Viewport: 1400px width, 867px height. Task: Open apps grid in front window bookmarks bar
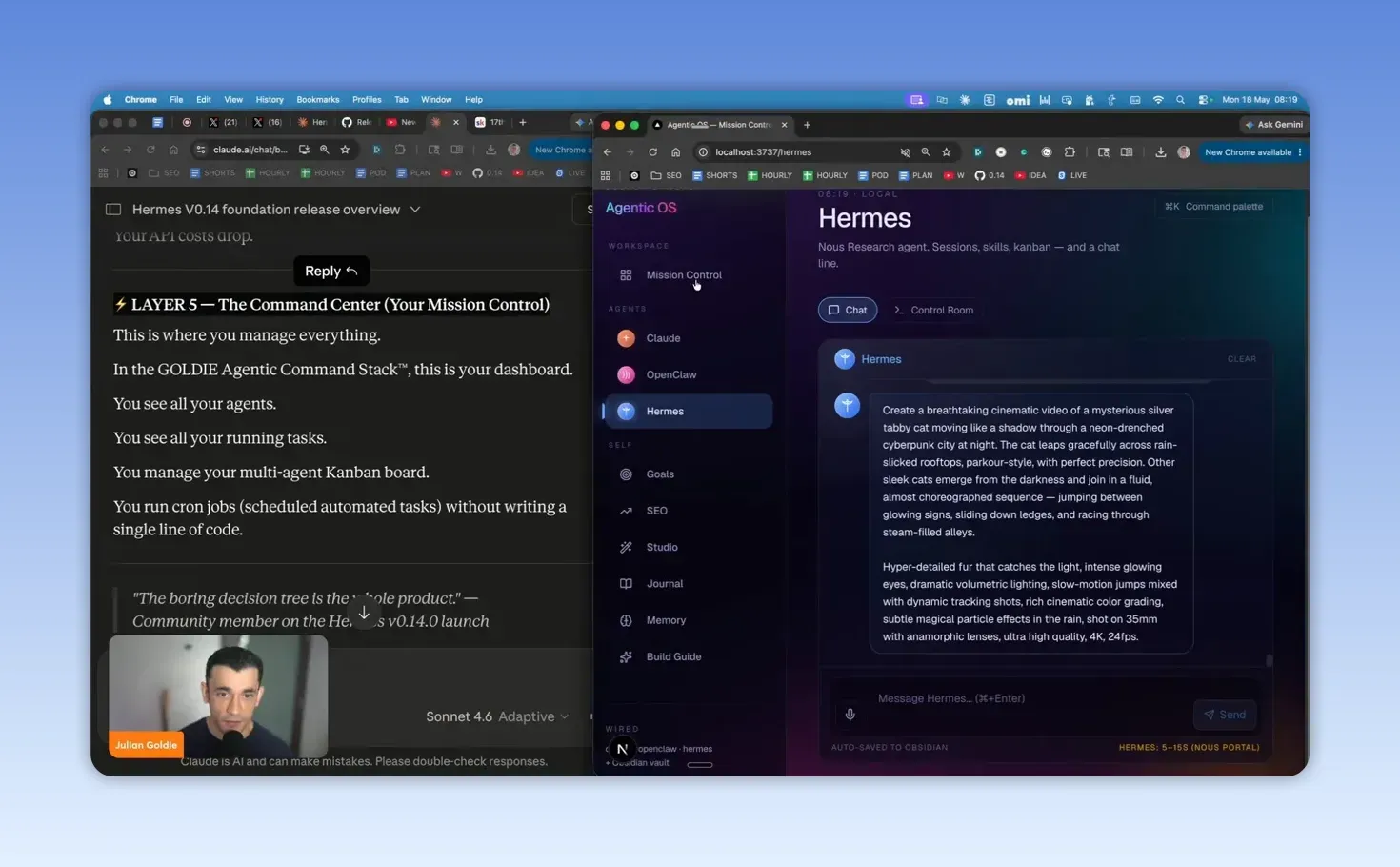(605, 176)
